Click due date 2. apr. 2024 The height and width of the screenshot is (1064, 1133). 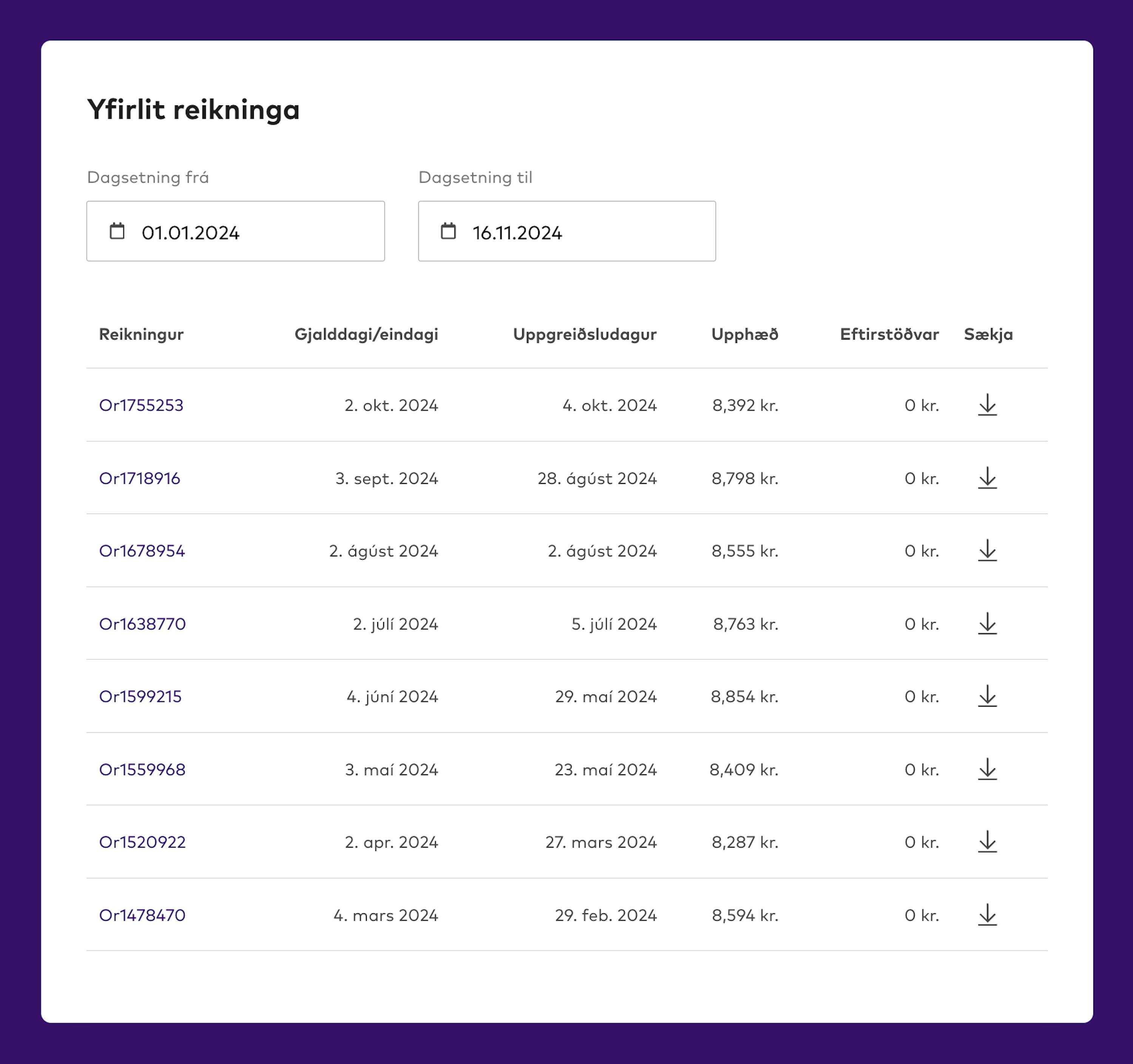tap(392, 842)
